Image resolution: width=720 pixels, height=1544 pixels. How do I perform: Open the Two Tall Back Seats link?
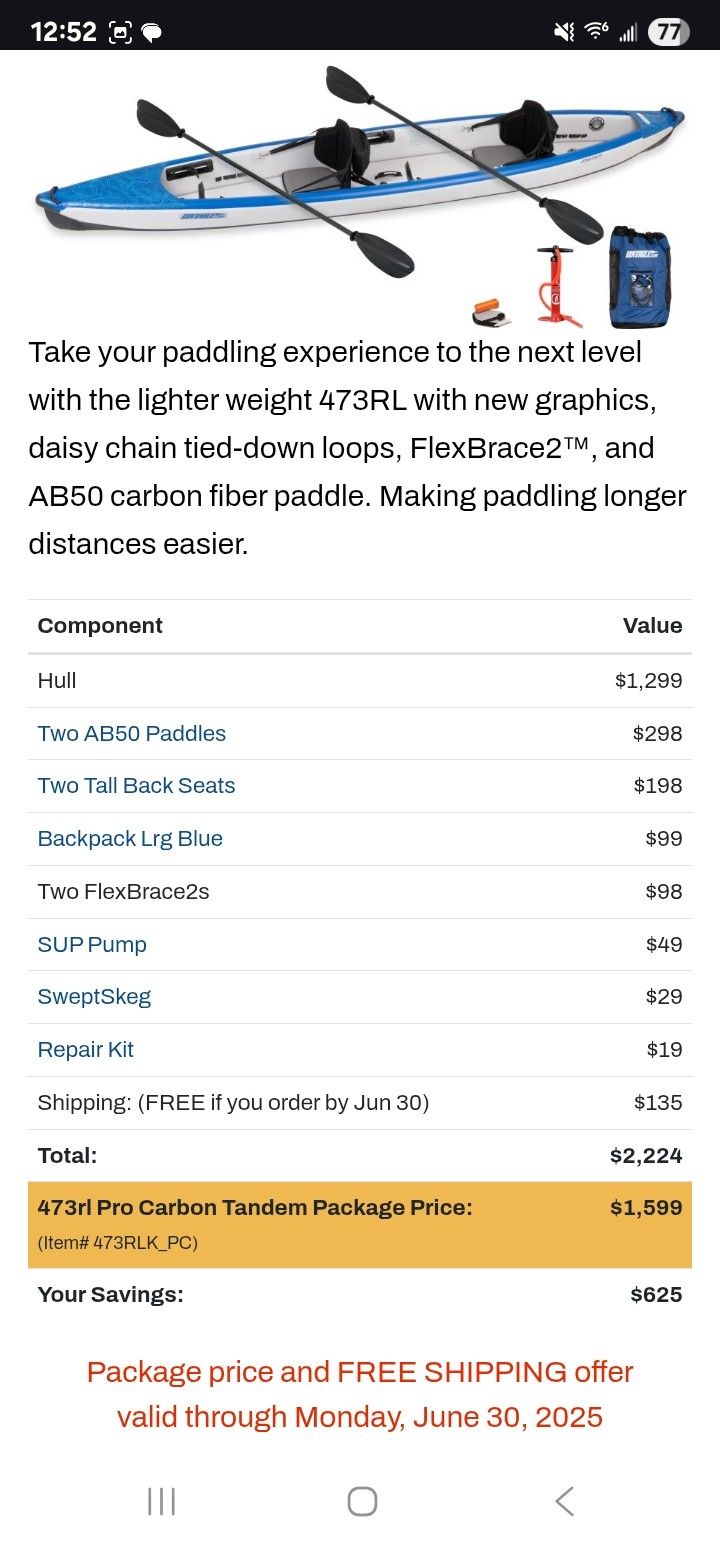point(136,786)
